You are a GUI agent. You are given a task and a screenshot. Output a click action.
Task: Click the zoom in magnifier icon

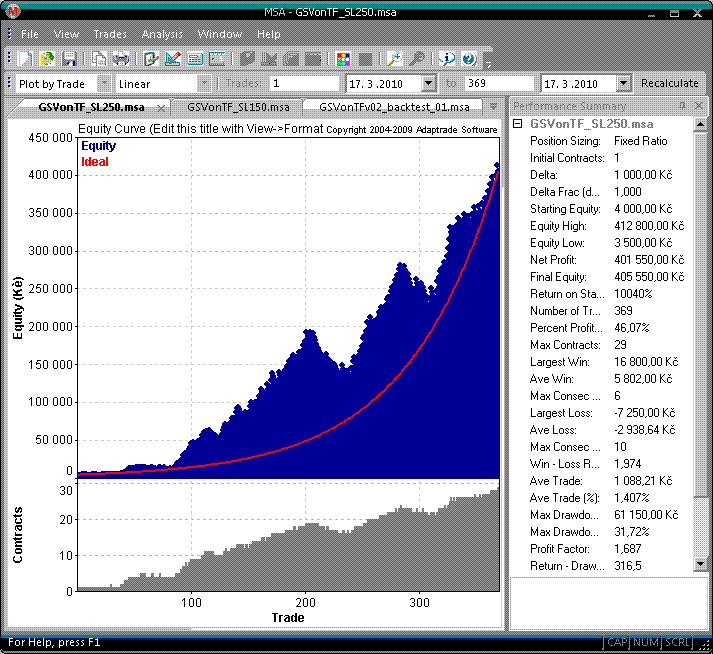click(394, 59)
